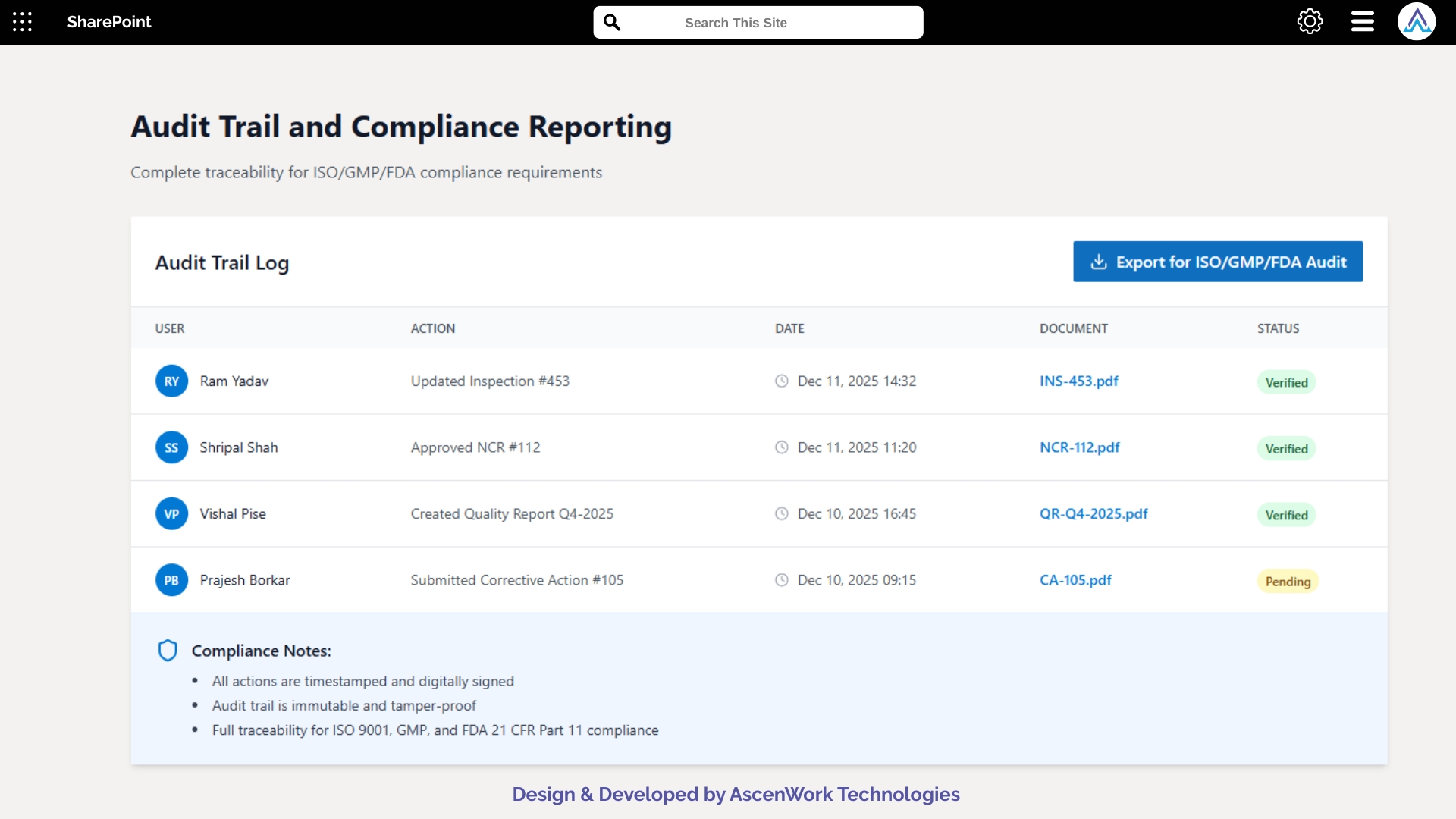1456x819 pixels.
Task: Click Export for ISO/GMP/FDA Audit button
Action: [1217, 261]
